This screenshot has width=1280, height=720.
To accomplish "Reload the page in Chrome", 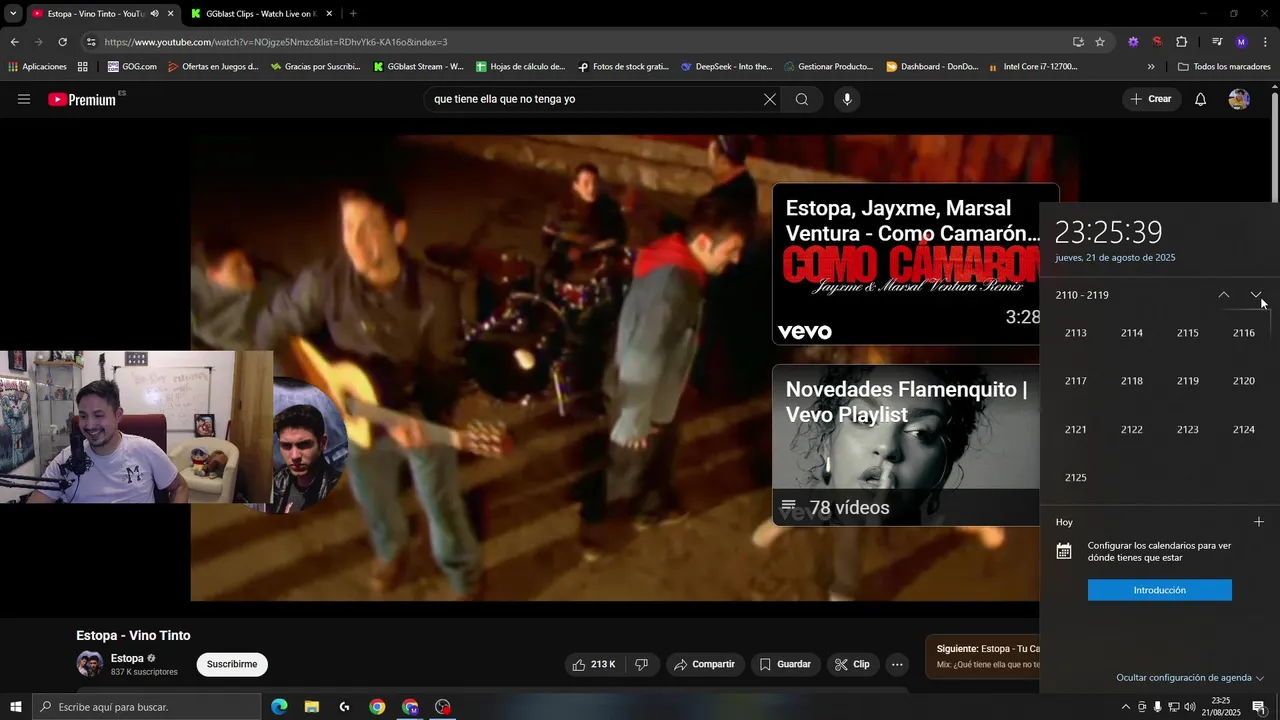I will click(x=62, y=42).
